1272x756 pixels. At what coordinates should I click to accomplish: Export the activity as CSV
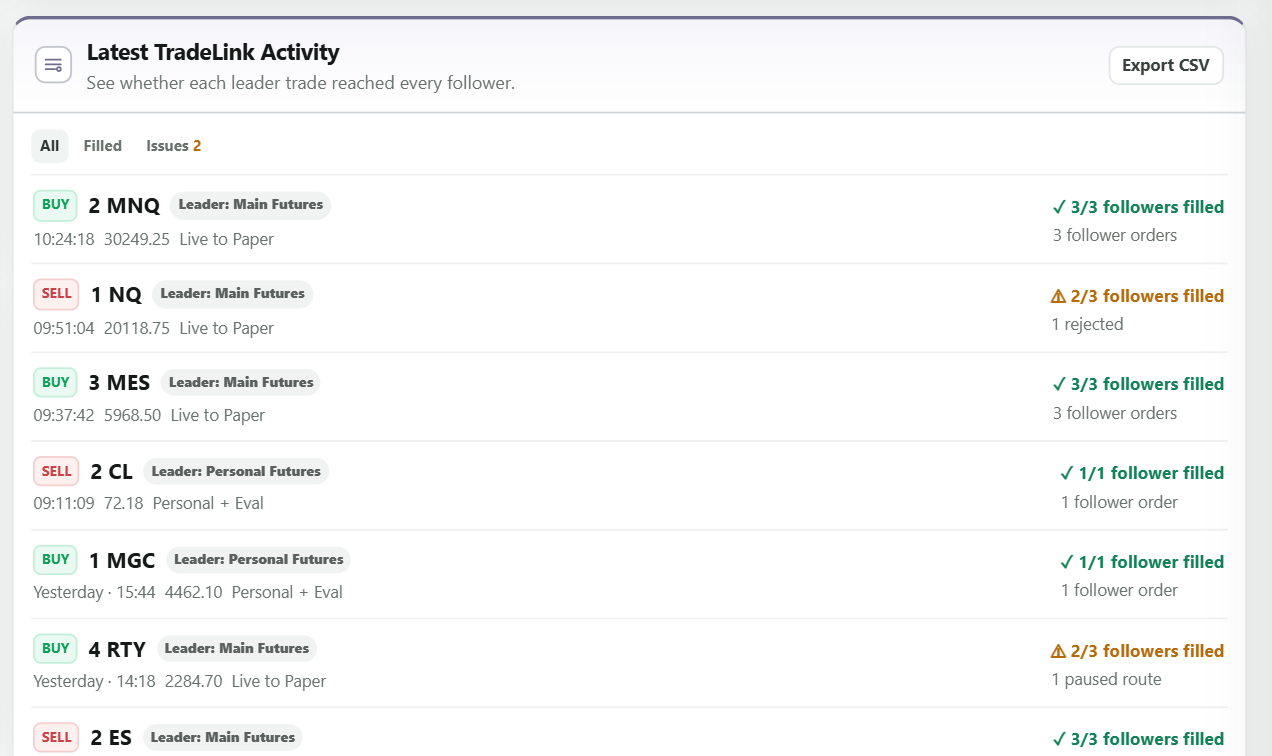point(1166,65)
